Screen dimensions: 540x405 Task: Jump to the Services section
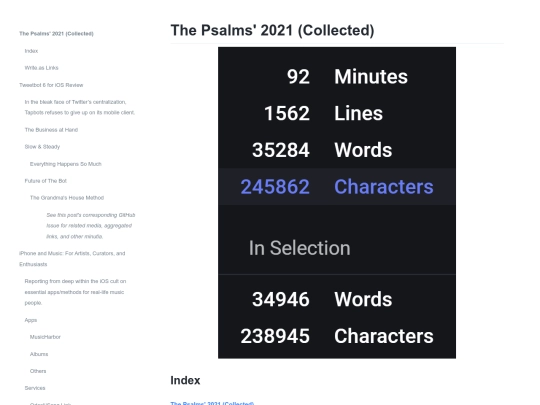(x=35, y=388)
